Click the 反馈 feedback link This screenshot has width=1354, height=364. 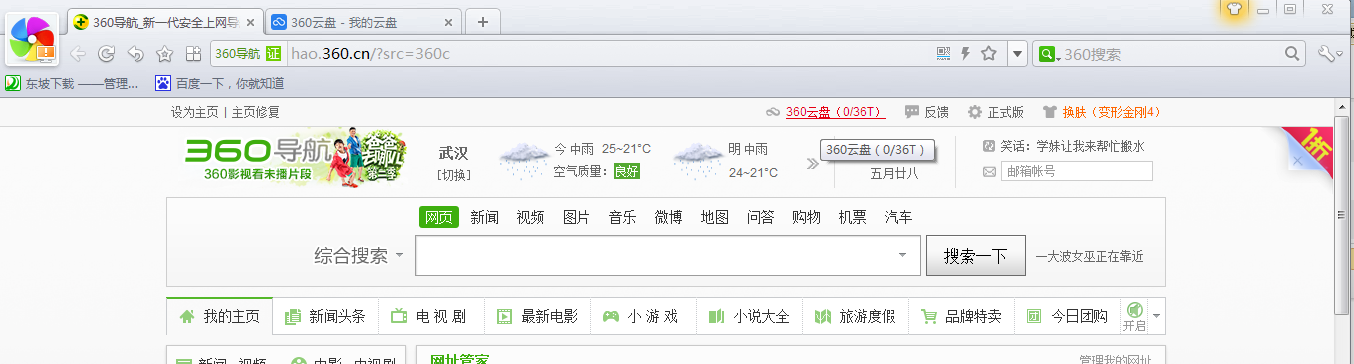click(x=927, y=112)
